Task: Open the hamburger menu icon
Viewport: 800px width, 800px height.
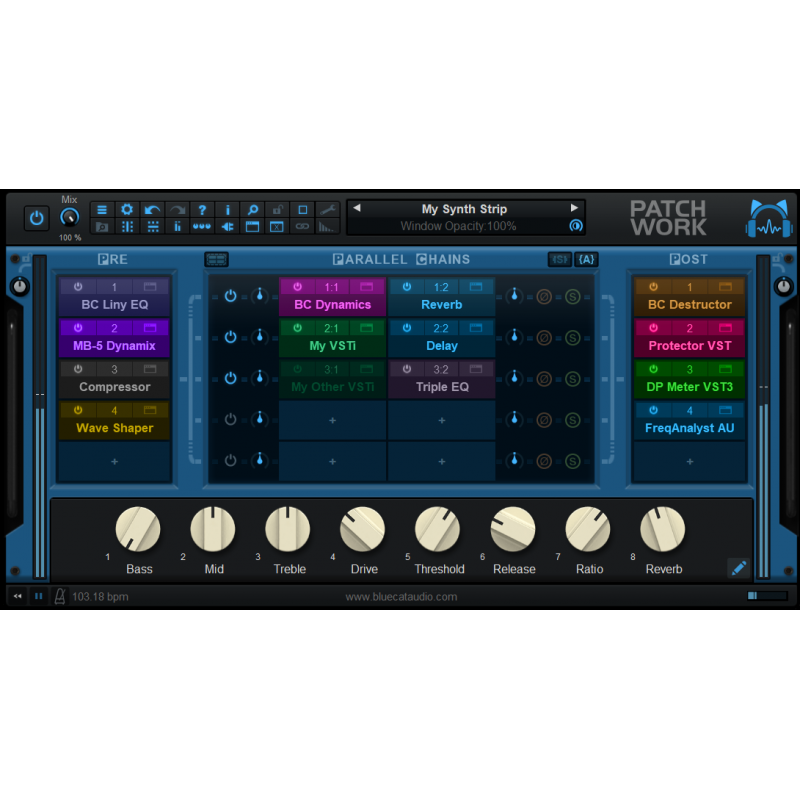Action: point(102,209)
